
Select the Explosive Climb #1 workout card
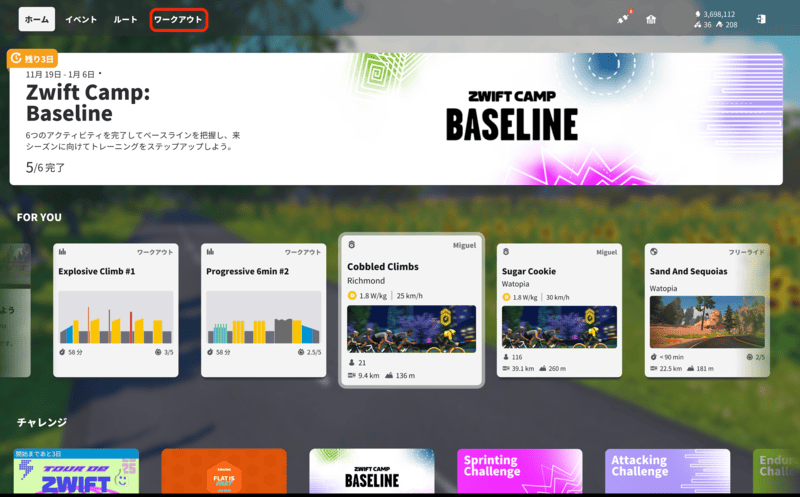[x=116, y=310]
